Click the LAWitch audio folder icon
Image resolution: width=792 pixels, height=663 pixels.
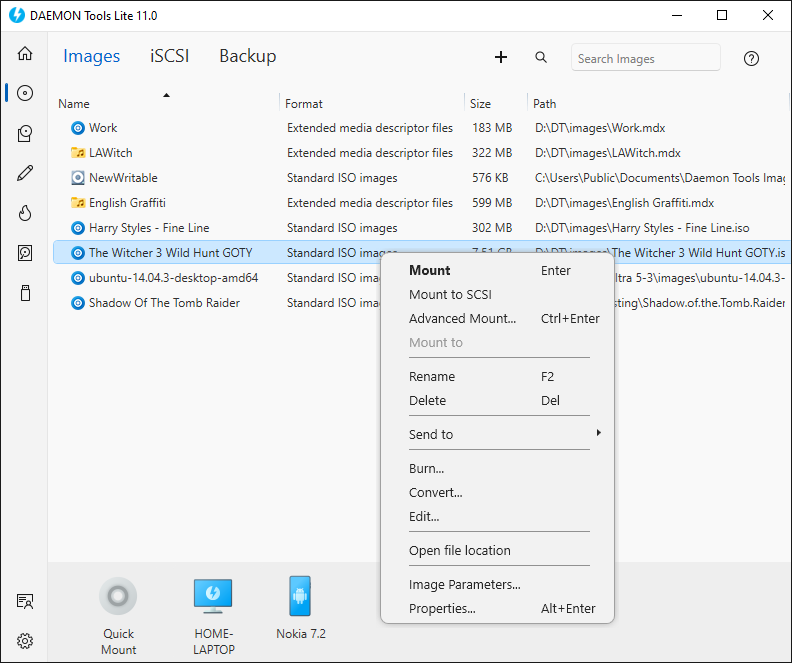click(x=78, y=152)
